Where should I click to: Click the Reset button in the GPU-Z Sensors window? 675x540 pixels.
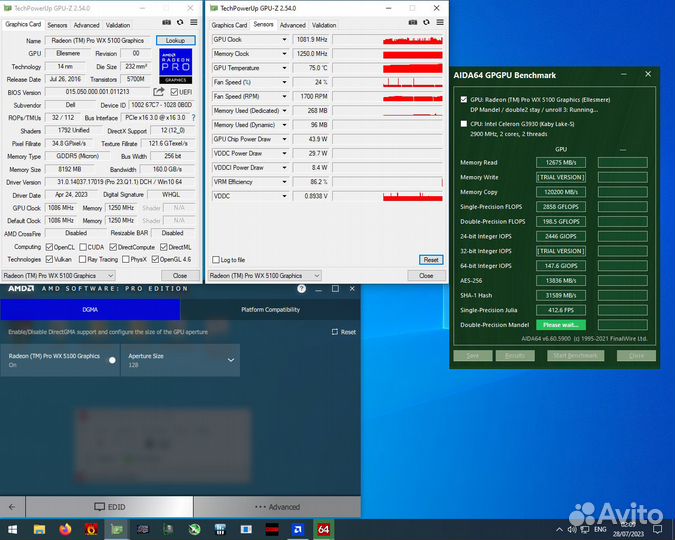coord(431,260)
